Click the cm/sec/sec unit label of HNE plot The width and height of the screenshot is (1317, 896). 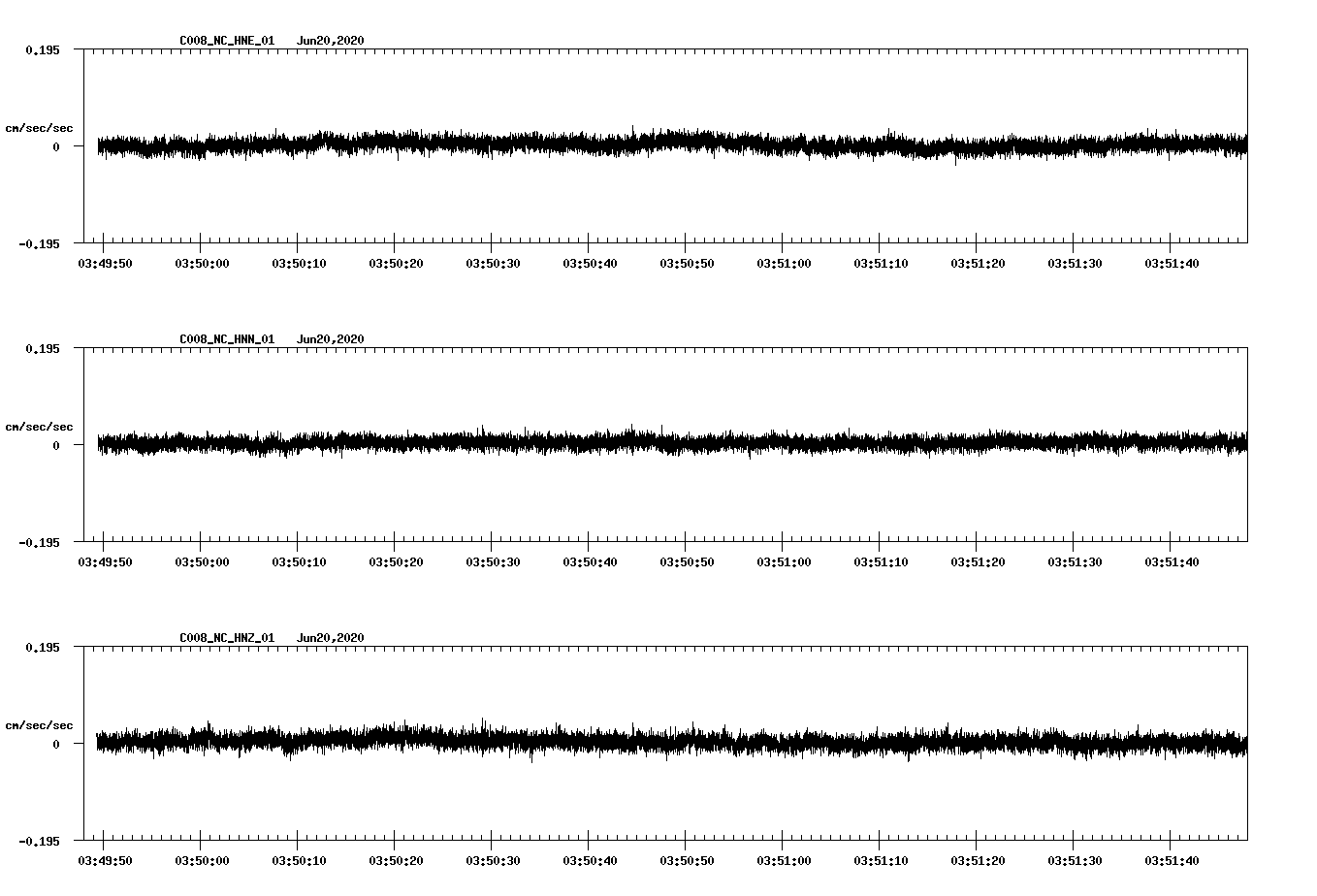click(39, 128)
